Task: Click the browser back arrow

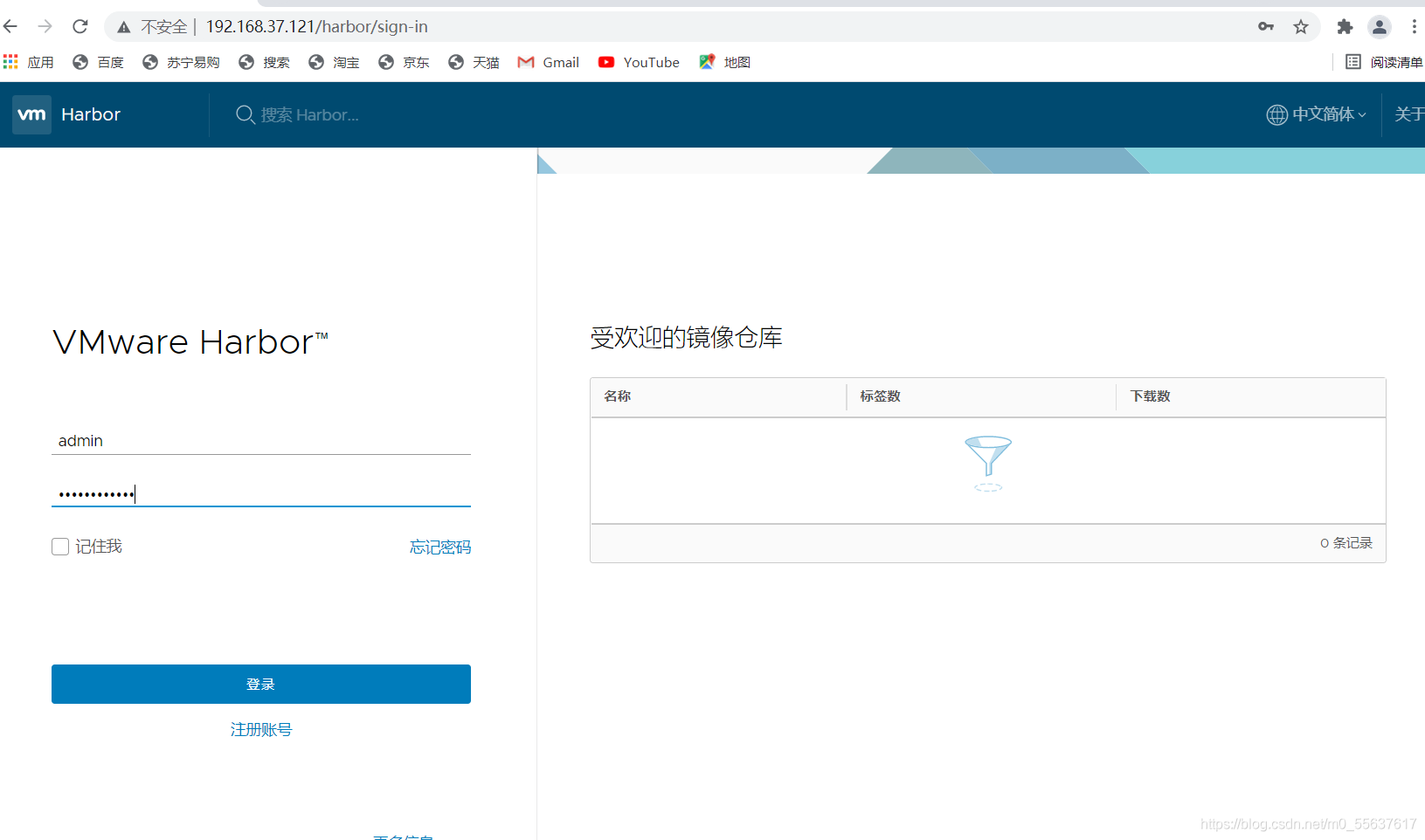Action: (x=10, y=26)
